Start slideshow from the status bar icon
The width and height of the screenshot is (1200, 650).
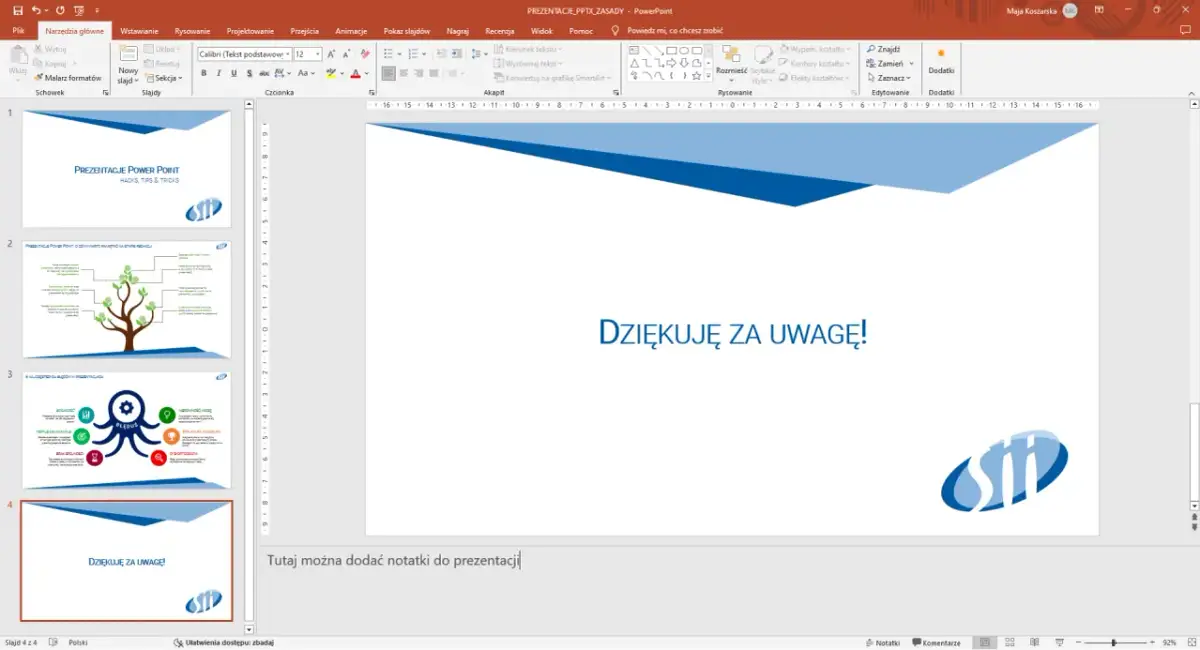point(1060,642)
